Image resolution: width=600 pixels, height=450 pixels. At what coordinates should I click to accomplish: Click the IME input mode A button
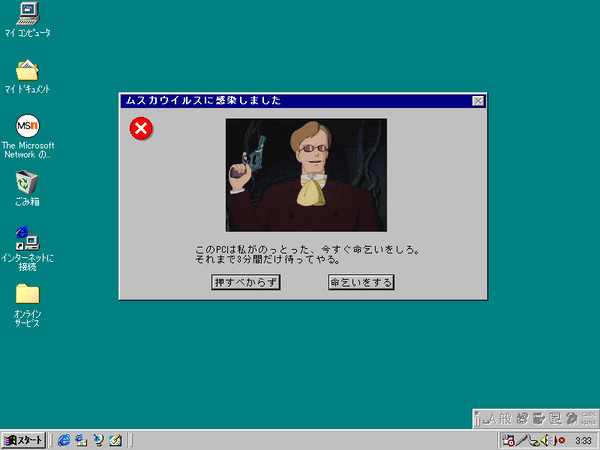point(488,419)
